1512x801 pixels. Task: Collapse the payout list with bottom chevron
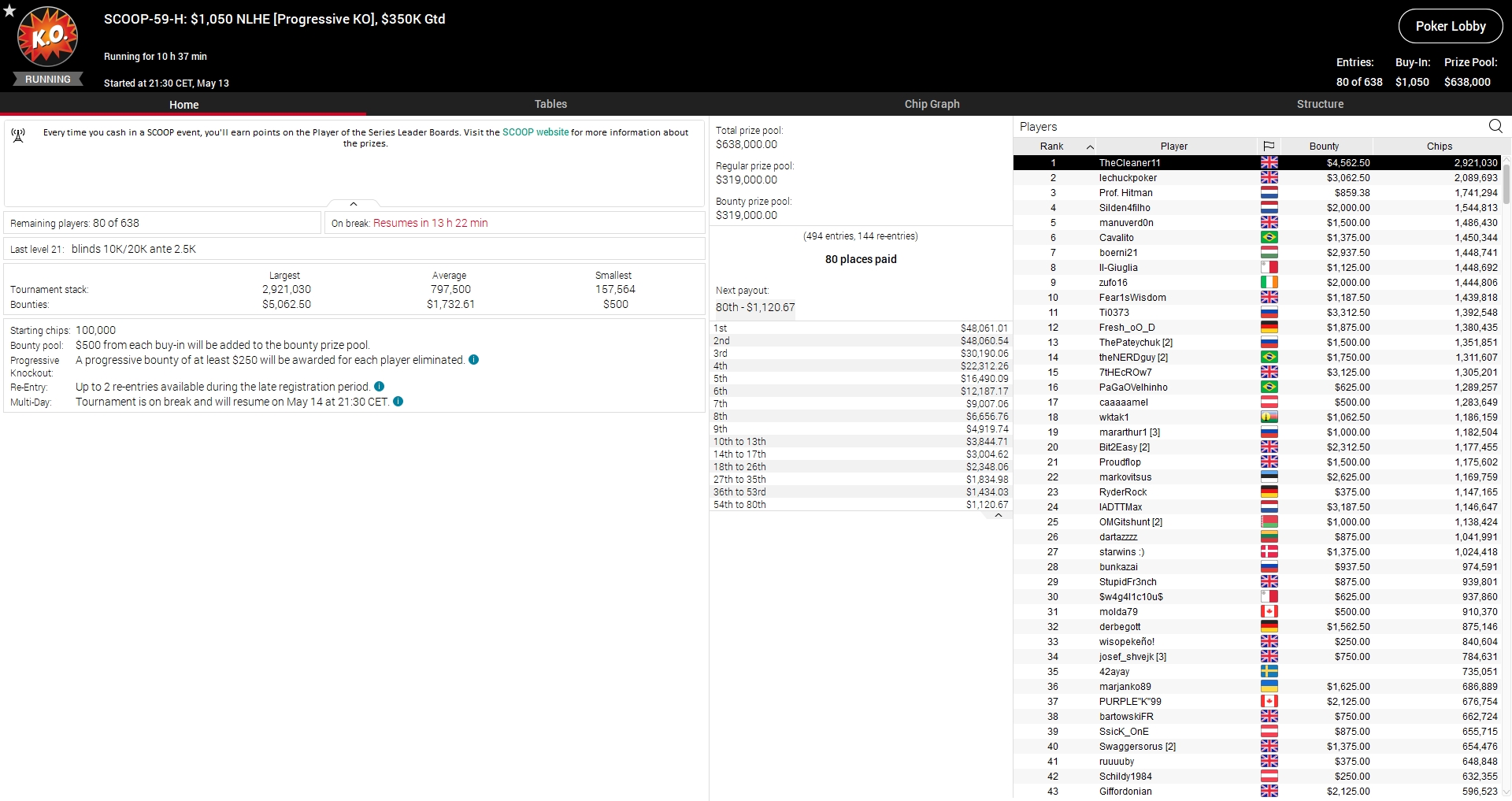[x=998, y=515]
